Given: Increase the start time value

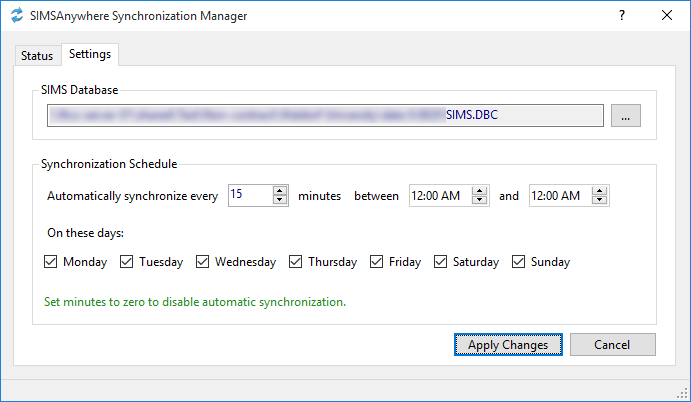Looking at the screenshot, I should (479, 190).
